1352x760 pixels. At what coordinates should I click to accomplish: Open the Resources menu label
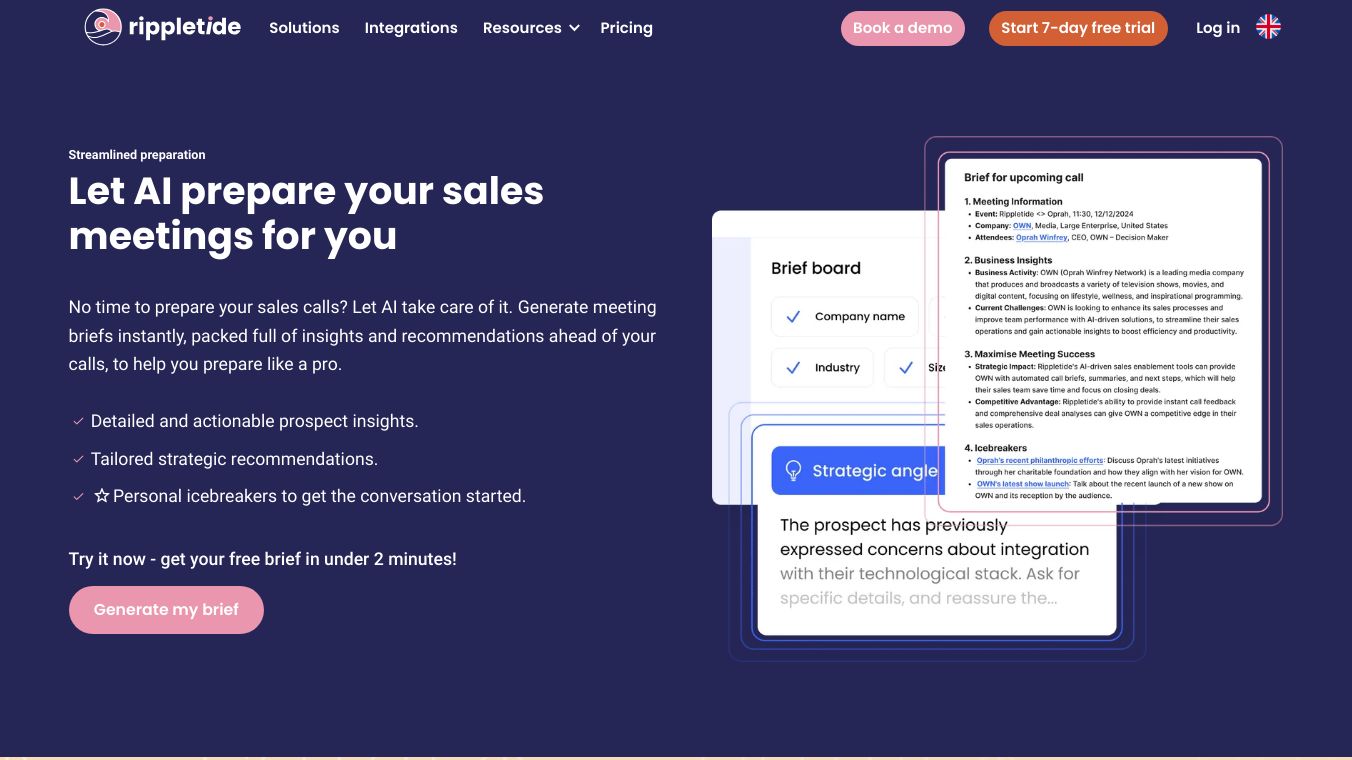(522, 28)
